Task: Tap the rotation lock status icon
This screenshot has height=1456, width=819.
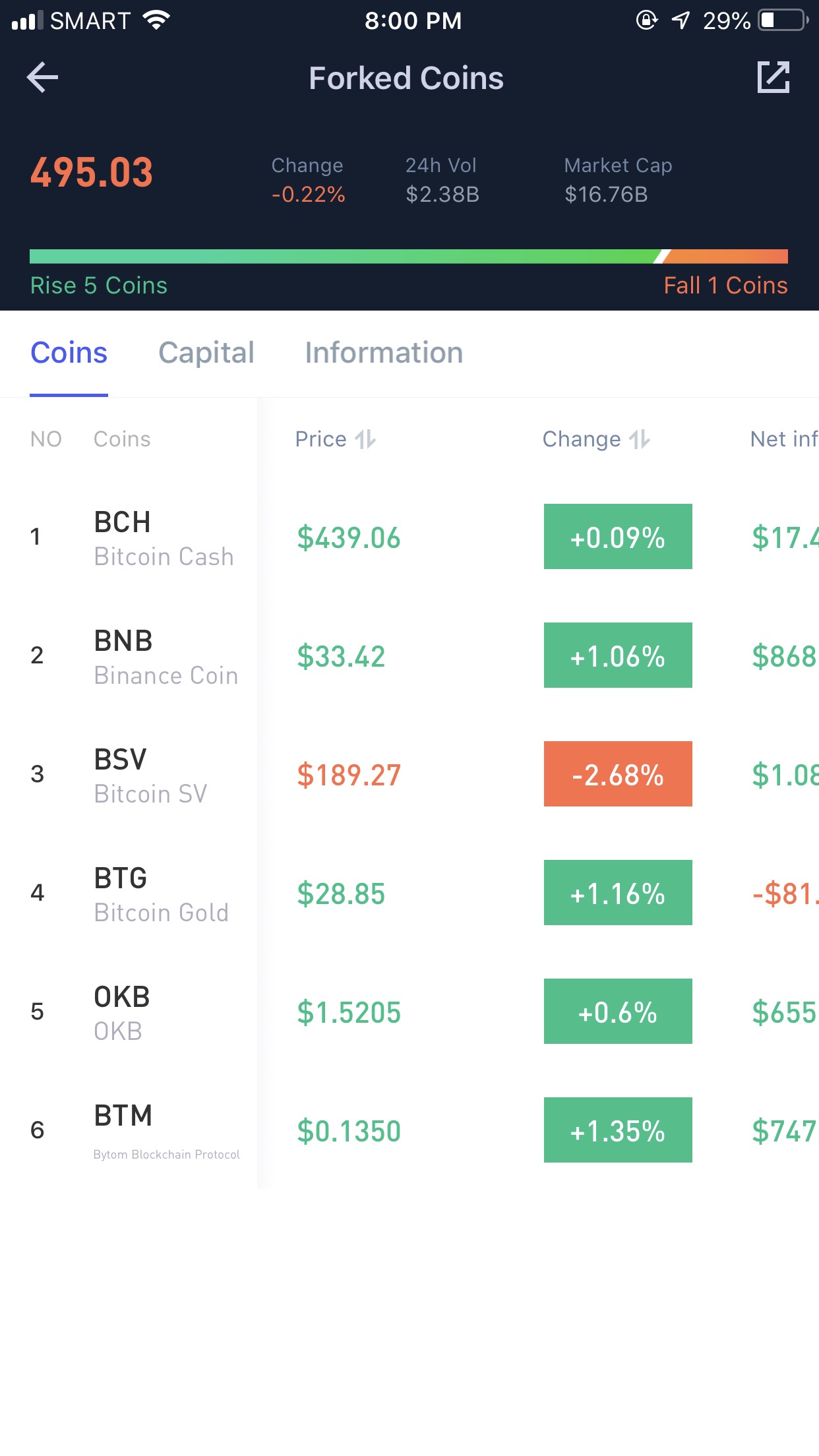Action: pos(646,20)
